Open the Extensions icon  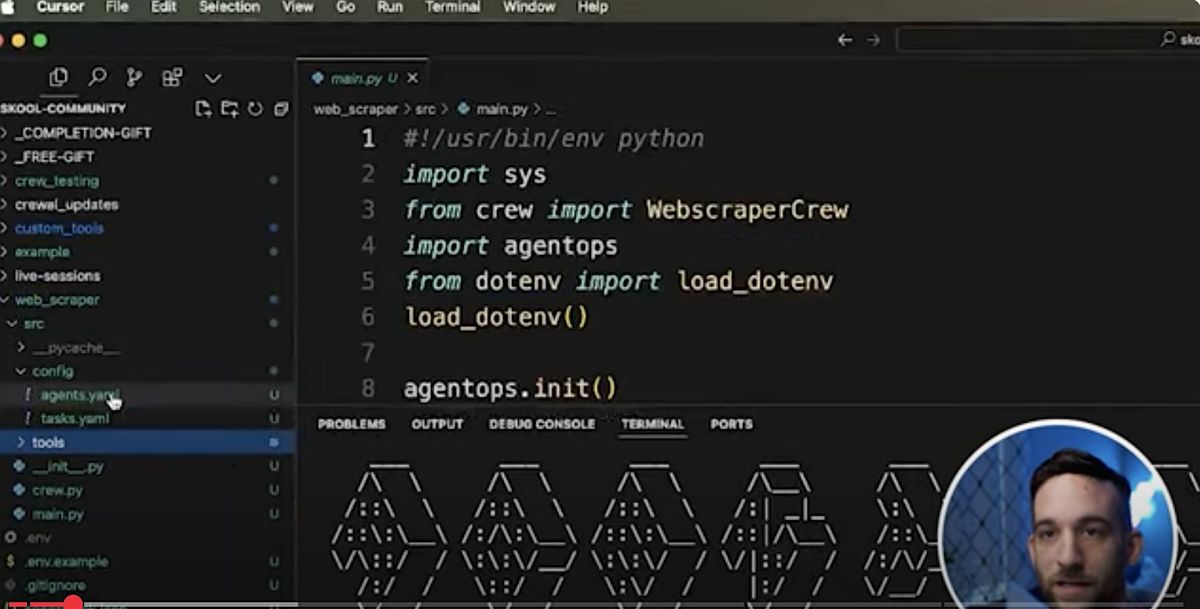(172, 77)
